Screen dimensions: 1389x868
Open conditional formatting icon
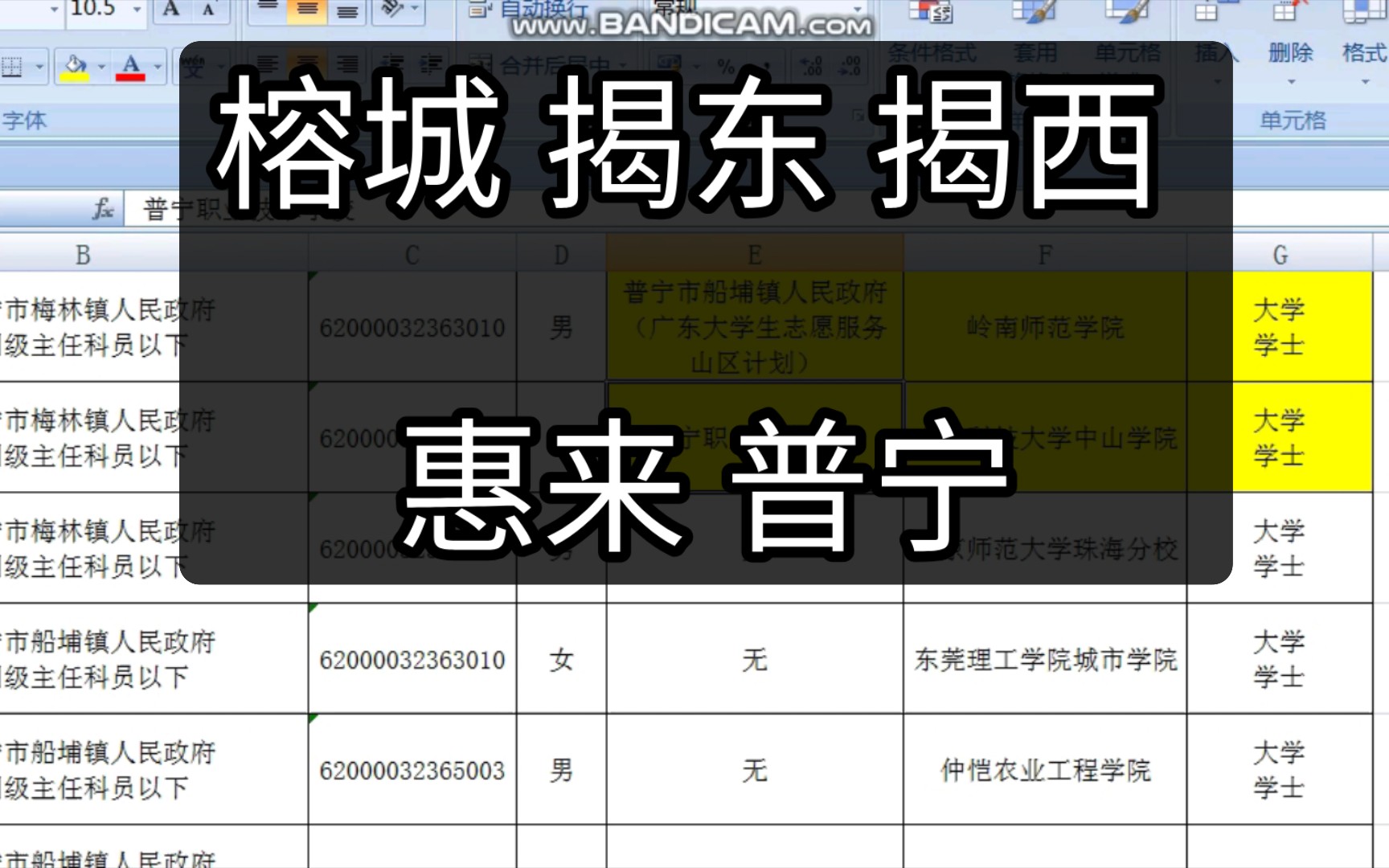tap(932, 11)
